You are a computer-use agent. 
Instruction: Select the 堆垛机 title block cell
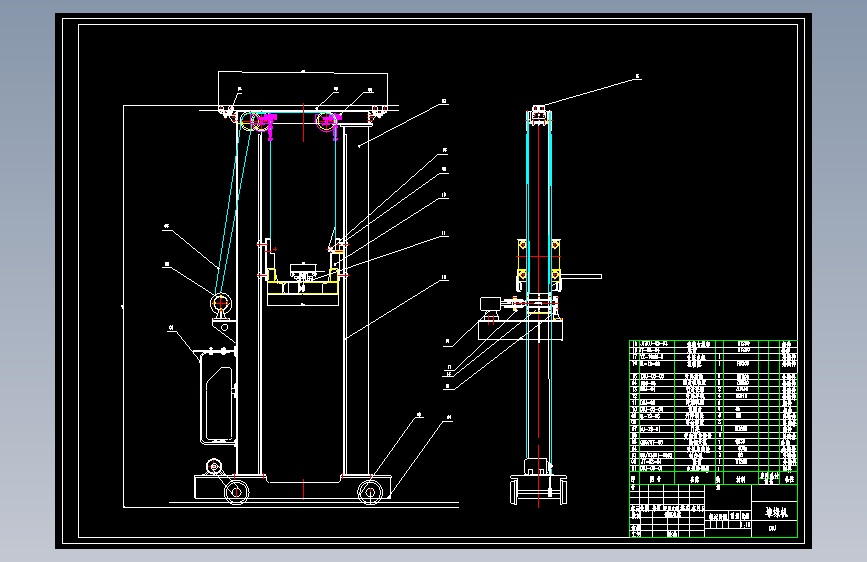point(775,512)
